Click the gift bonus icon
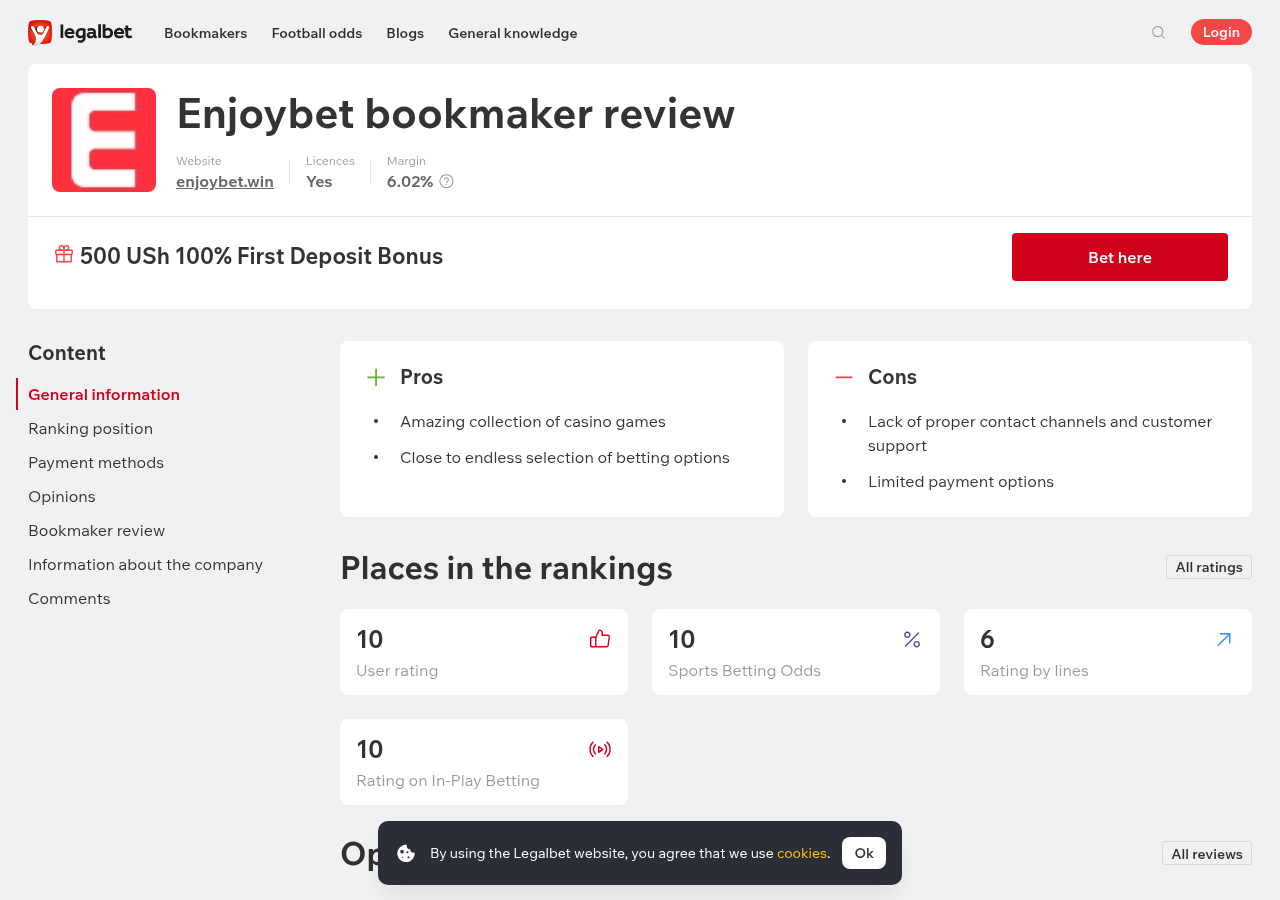Screen dimensions: 1280x900 [64, 254]
